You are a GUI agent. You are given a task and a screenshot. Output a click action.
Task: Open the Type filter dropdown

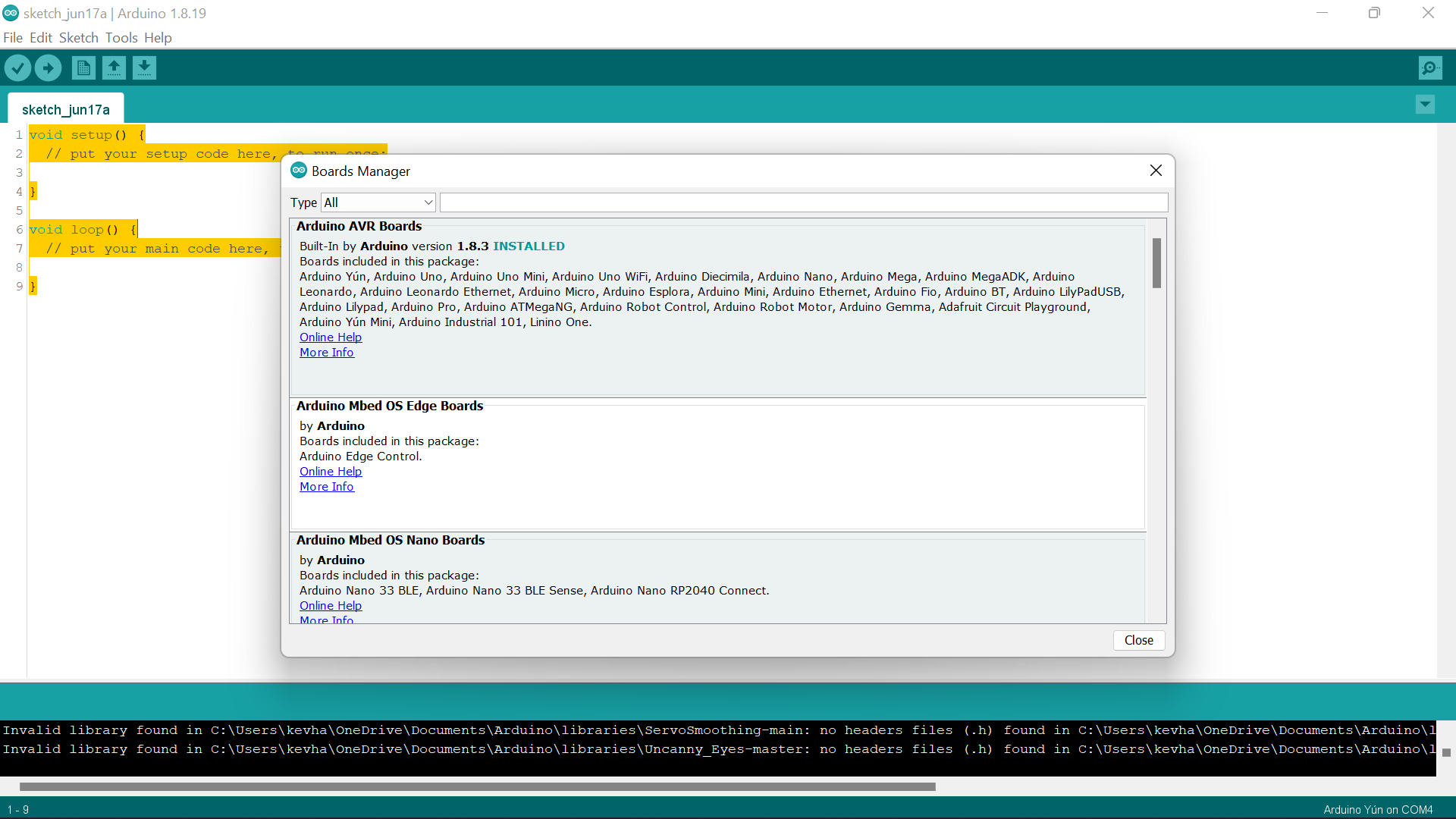click(378, 202)
